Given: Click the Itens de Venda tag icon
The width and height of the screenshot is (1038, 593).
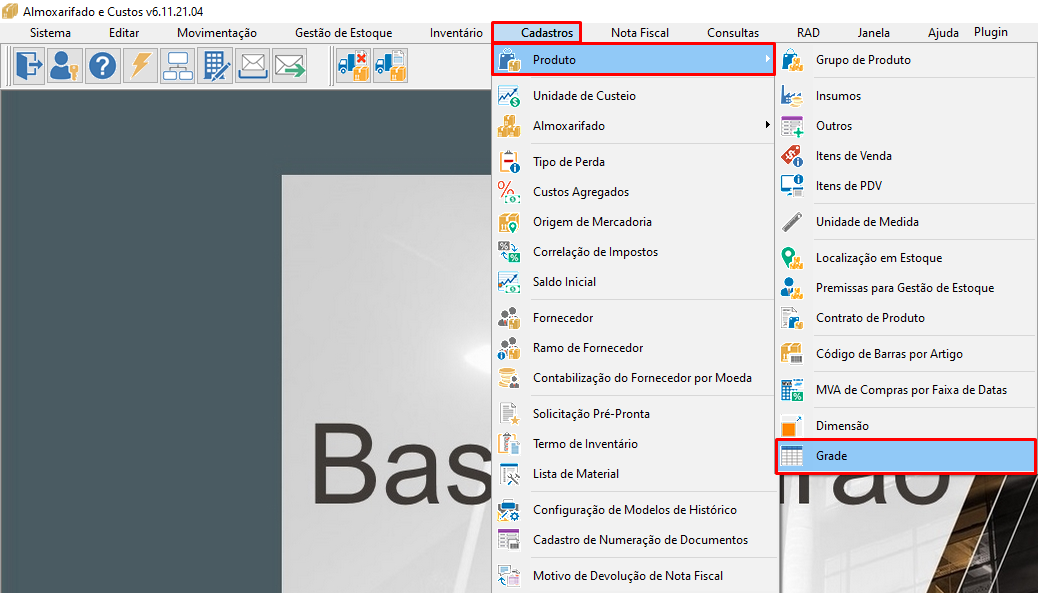Looking at the screenshot, I should point(792,156).
